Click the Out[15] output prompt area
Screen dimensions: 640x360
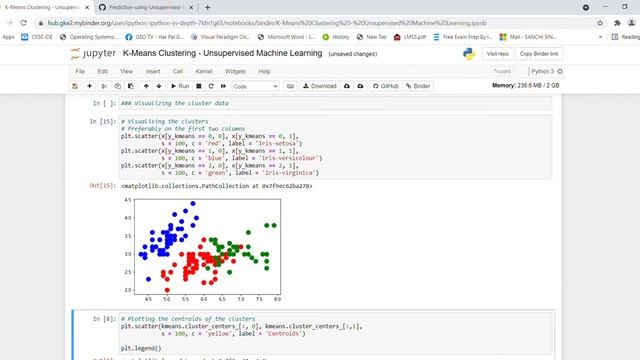click(x=102, y=186)
